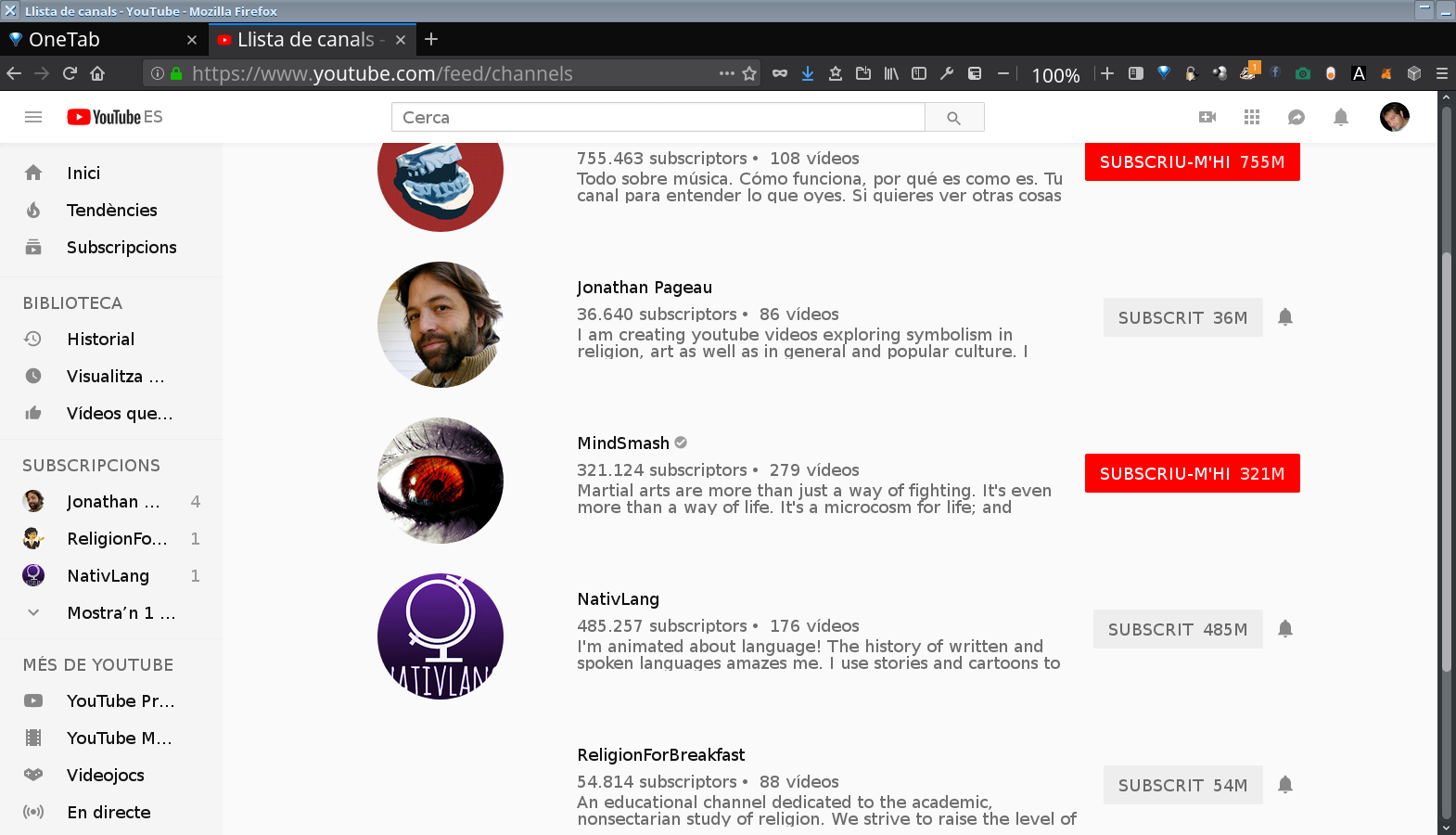Toggle the Firefox sidebar icon

919,73
